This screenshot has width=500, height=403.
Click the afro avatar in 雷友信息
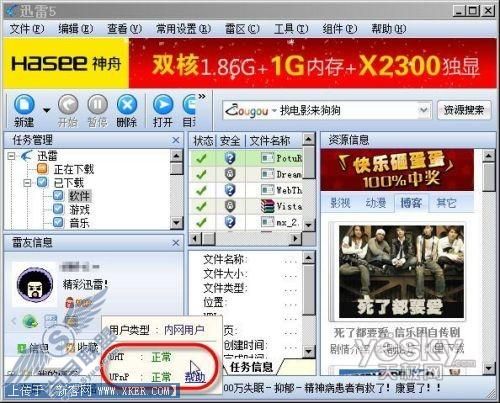pyautogui.click(x=35, y=284)
